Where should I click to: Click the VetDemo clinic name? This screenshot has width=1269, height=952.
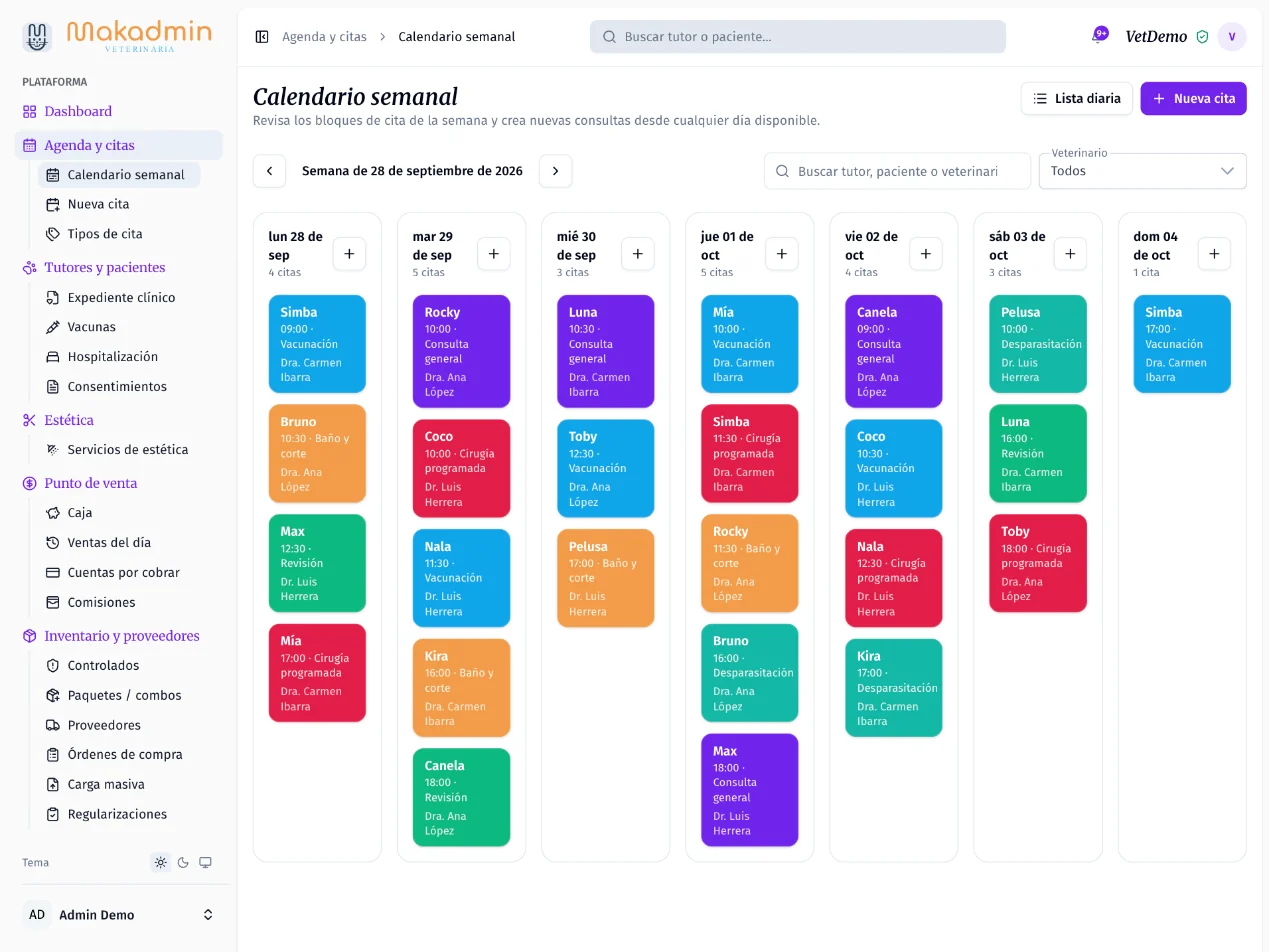tap(1156, 37)
